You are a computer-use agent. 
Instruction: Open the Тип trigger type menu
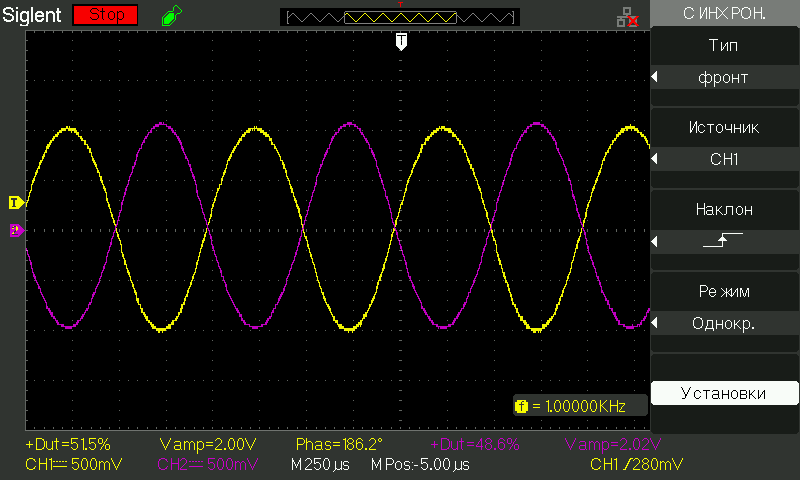(x=724, y=45)
